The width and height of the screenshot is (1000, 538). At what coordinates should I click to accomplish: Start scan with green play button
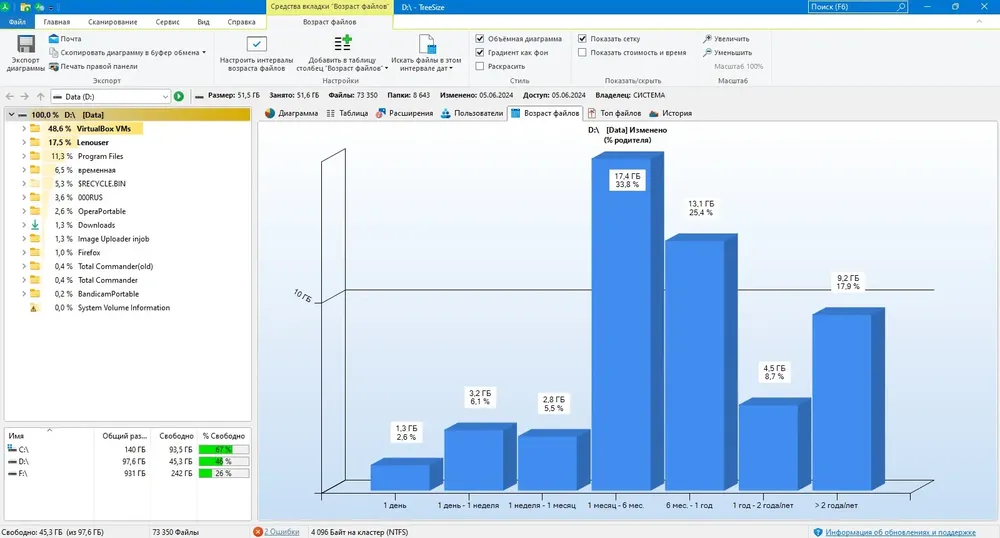click(179, 96)
